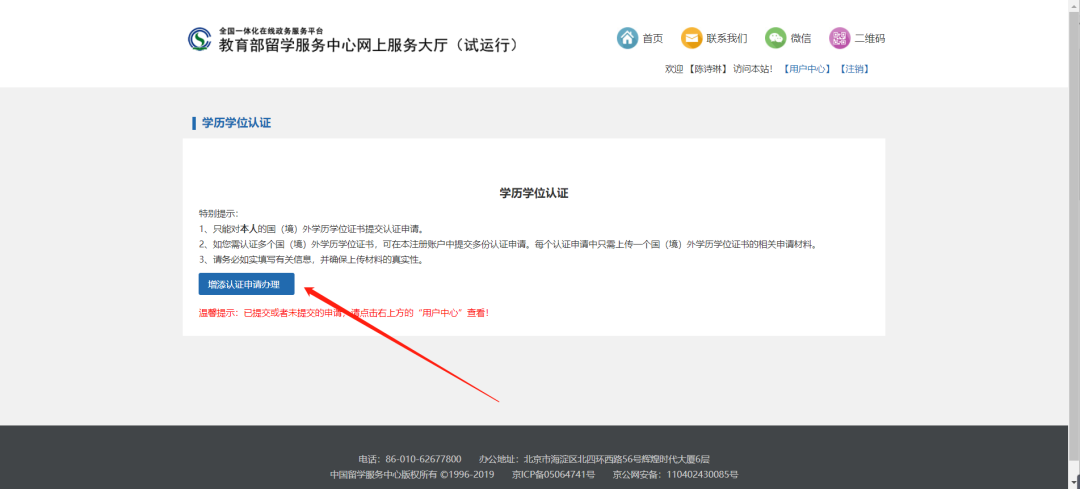Click the orange envelope contact icon
The width and height of the screenshot is (1080, 489).
(692, 39)
